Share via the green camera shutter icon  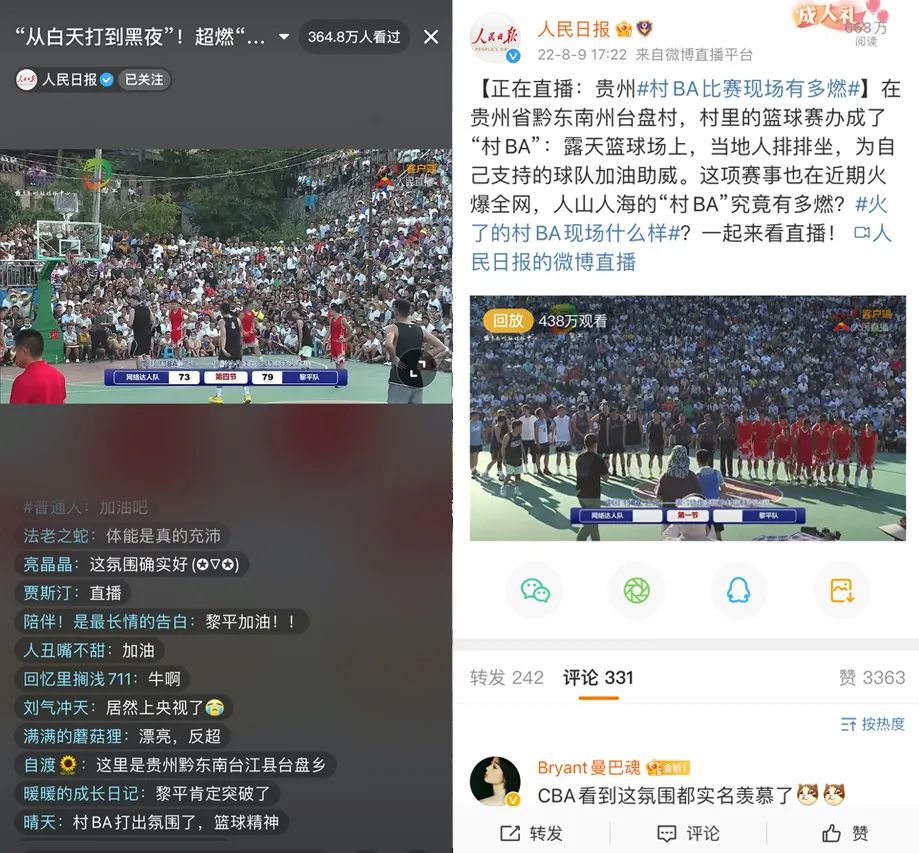click(x=637, y=590)
